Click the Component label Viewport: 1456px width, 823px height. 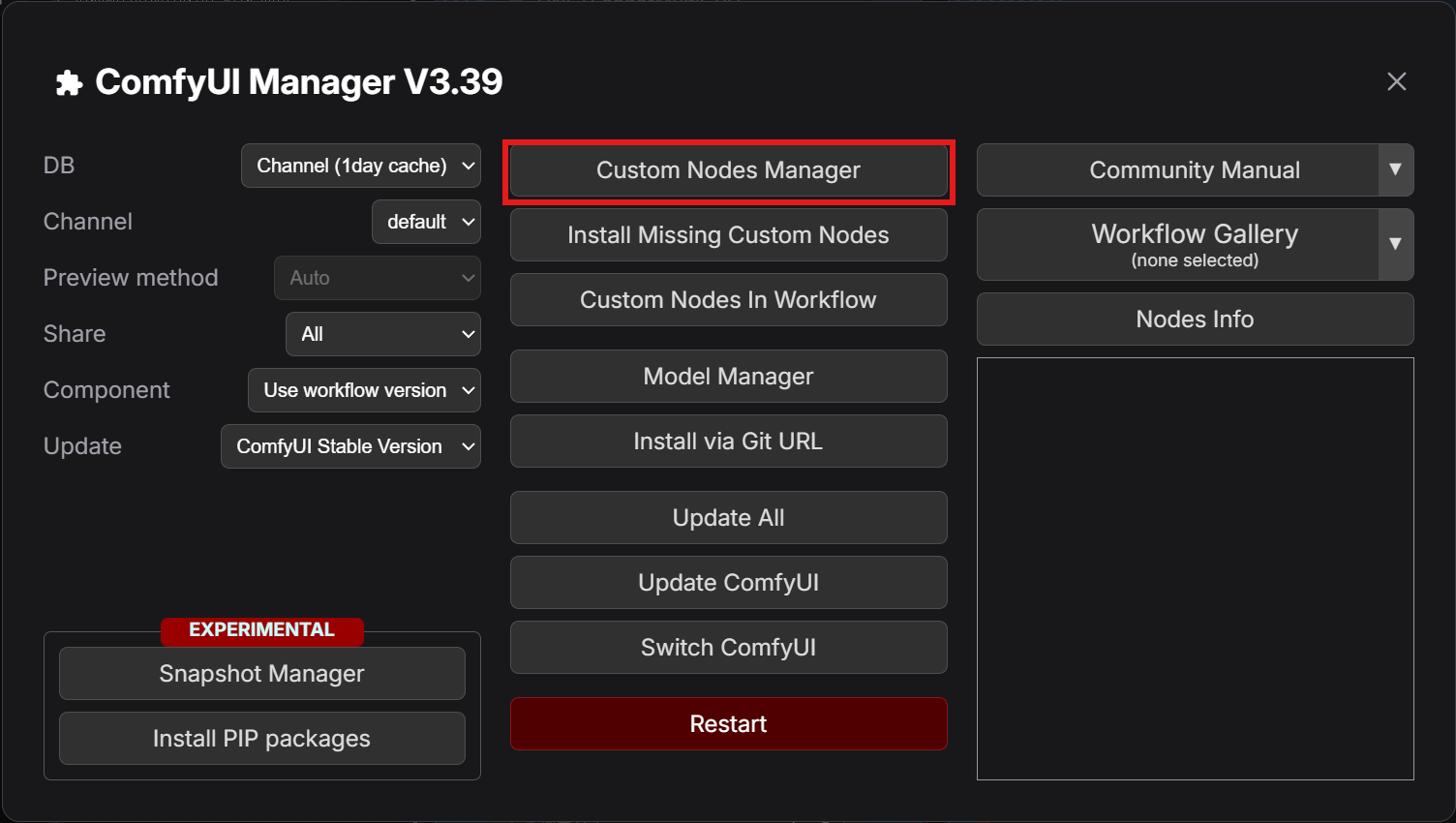point(106,390)
